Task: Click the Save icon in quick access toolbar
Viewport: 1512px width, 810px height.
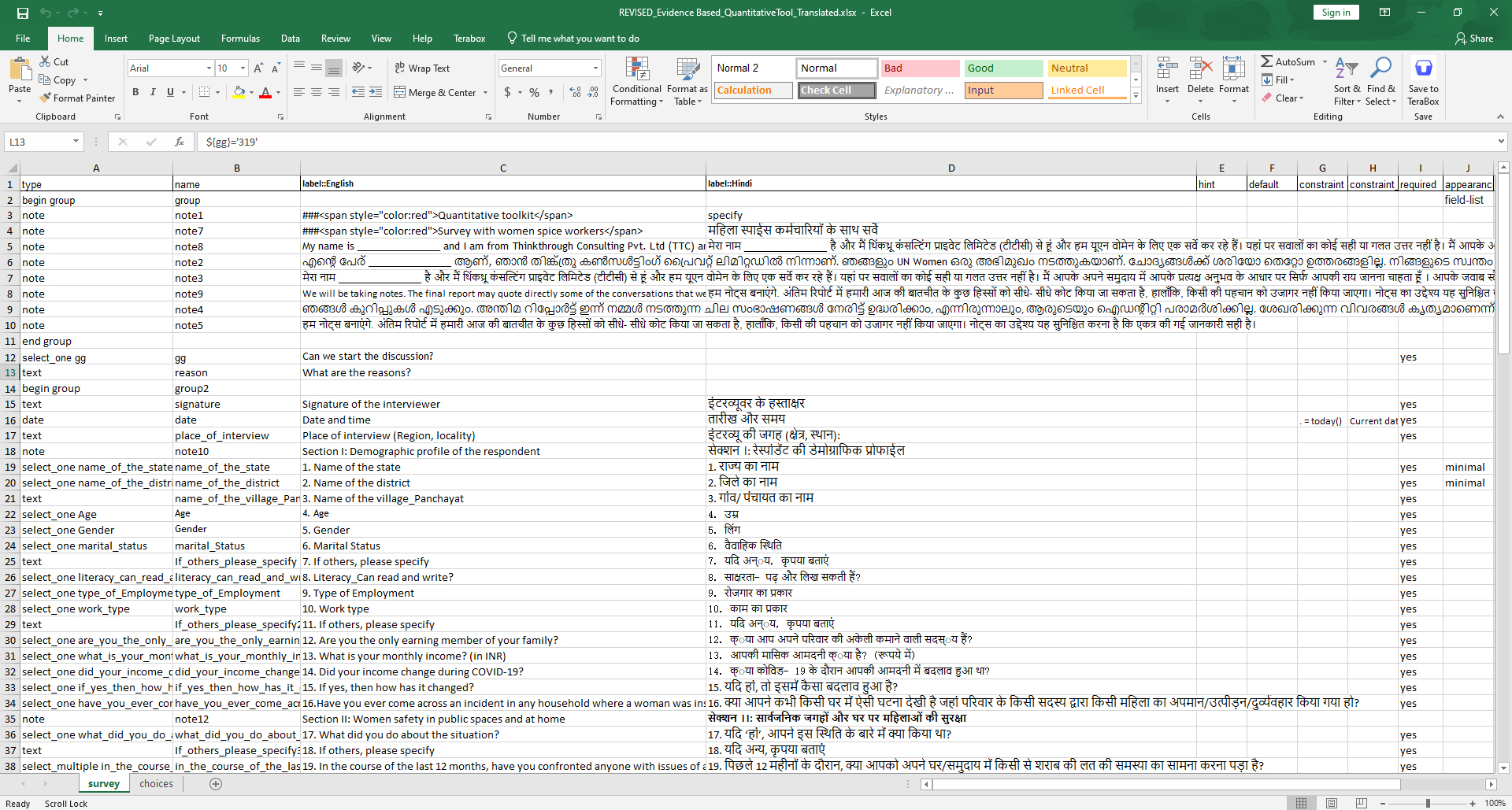Action: 23,13
